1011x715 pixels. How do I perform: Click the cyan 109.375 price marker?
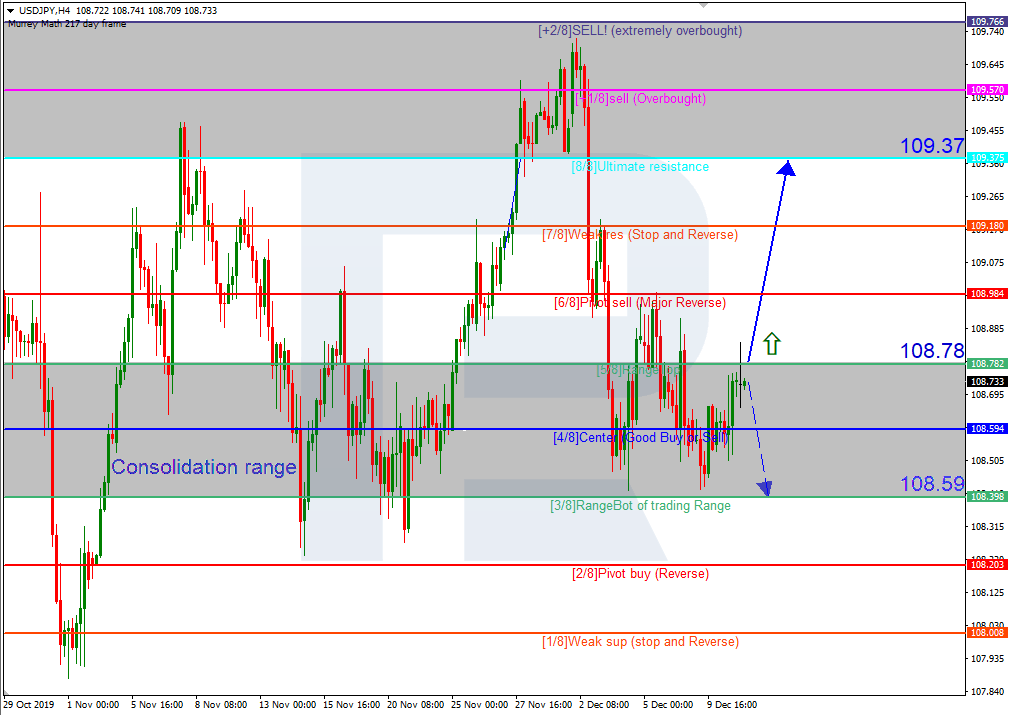[x=987, y=157]
